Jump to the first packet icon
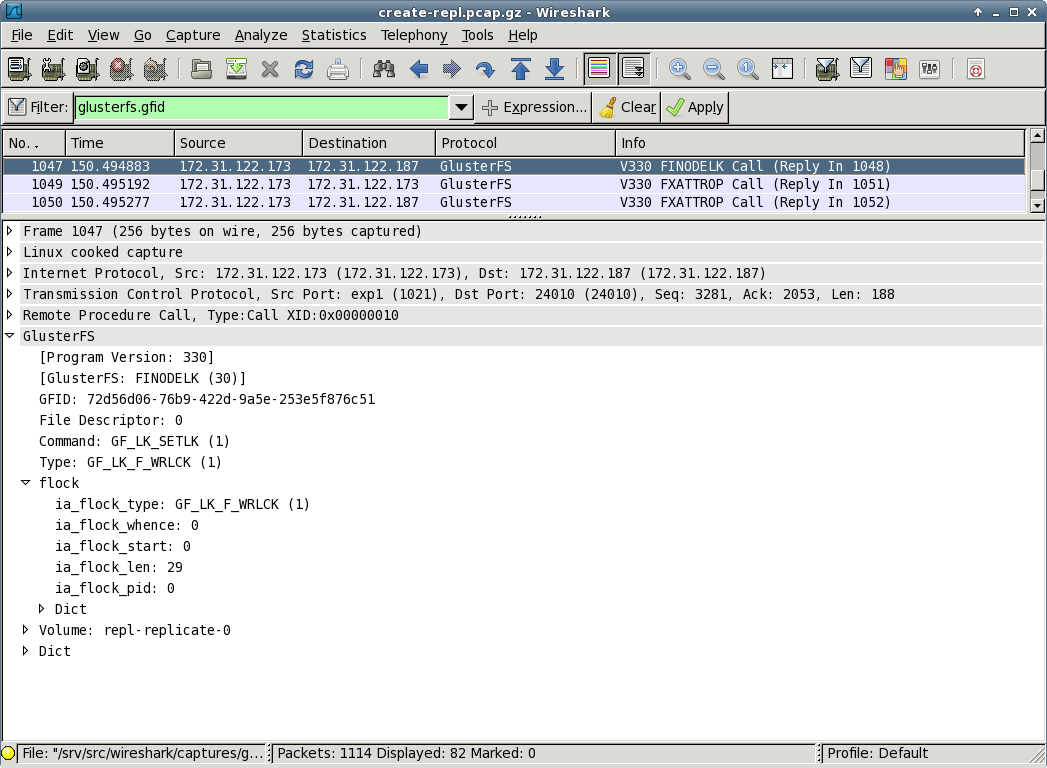Screen dimensions: 1047x768 (520, 69)
